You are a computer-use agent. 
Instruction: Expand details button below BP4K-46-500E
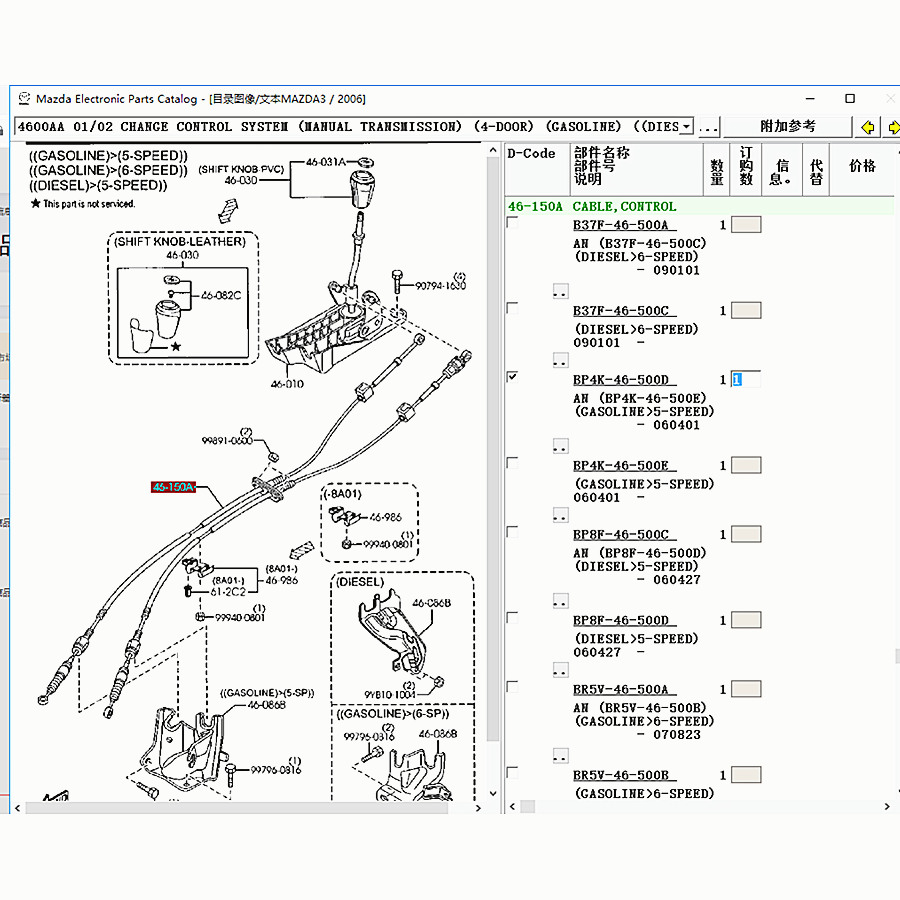coord(560,514)
